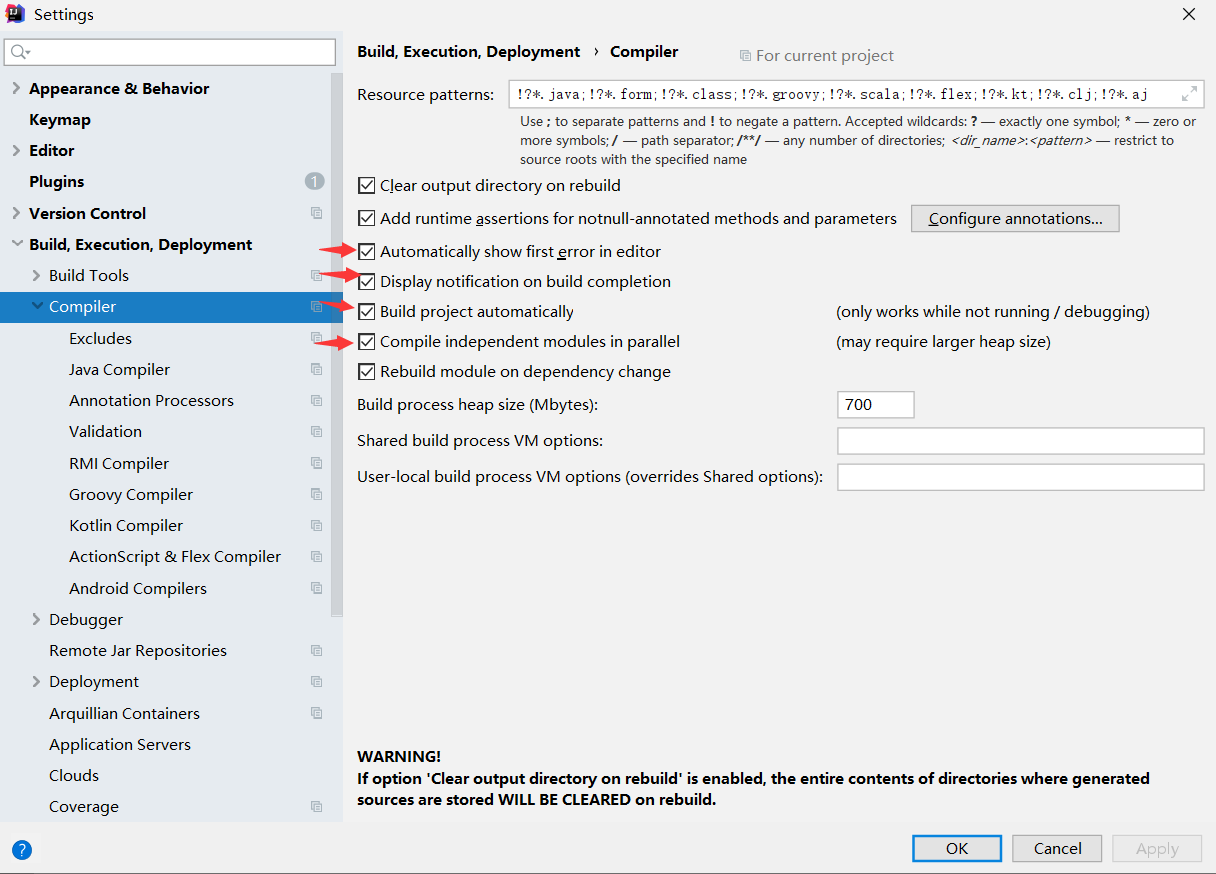Viewport: 1216px width, 874px height.
Task: Select Excludes under Compiler
Action: pyautogui.click(x=100, y=338)
